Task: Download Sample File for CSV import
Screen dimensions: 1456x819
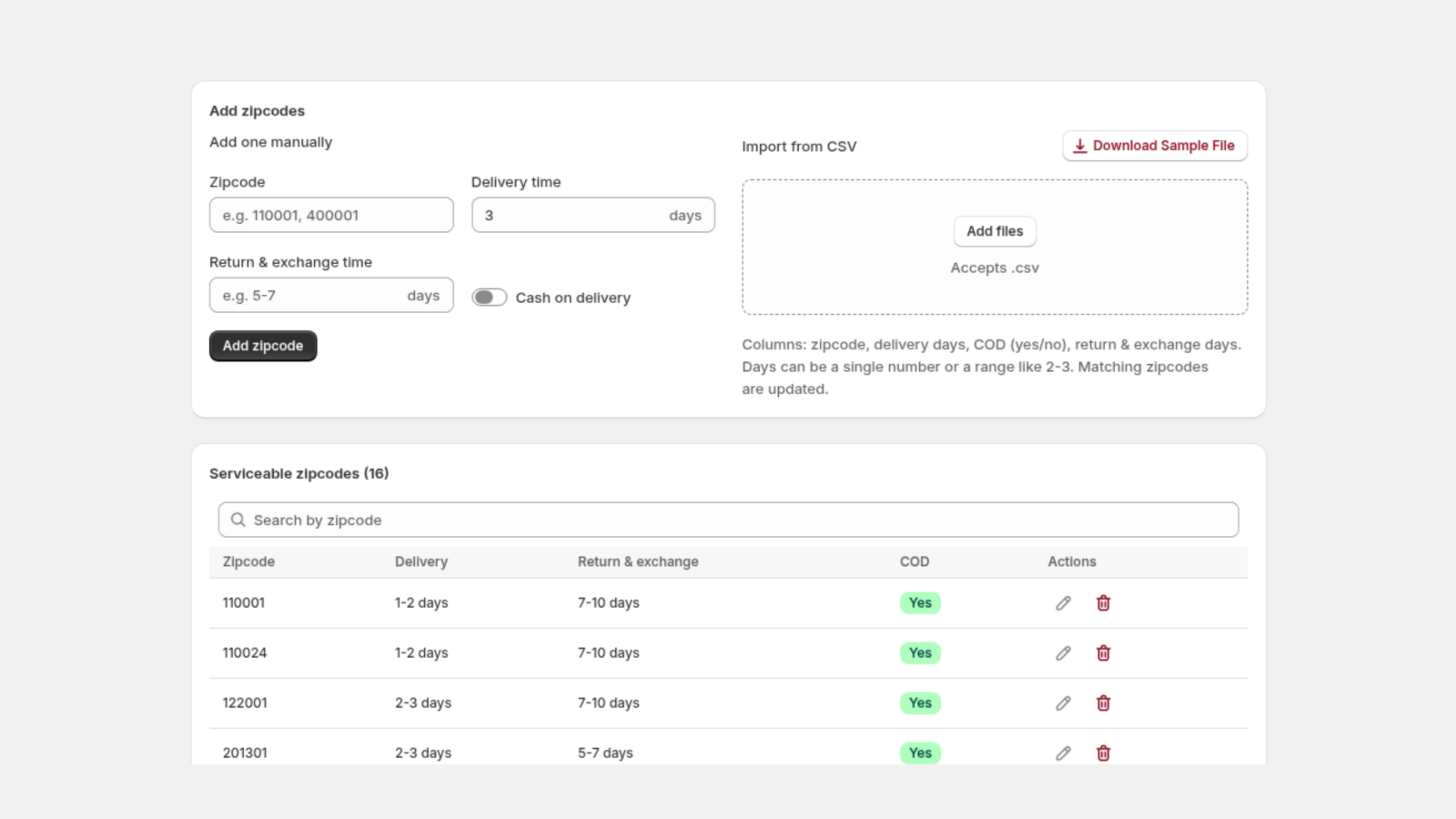Action: coord(1155,146)
